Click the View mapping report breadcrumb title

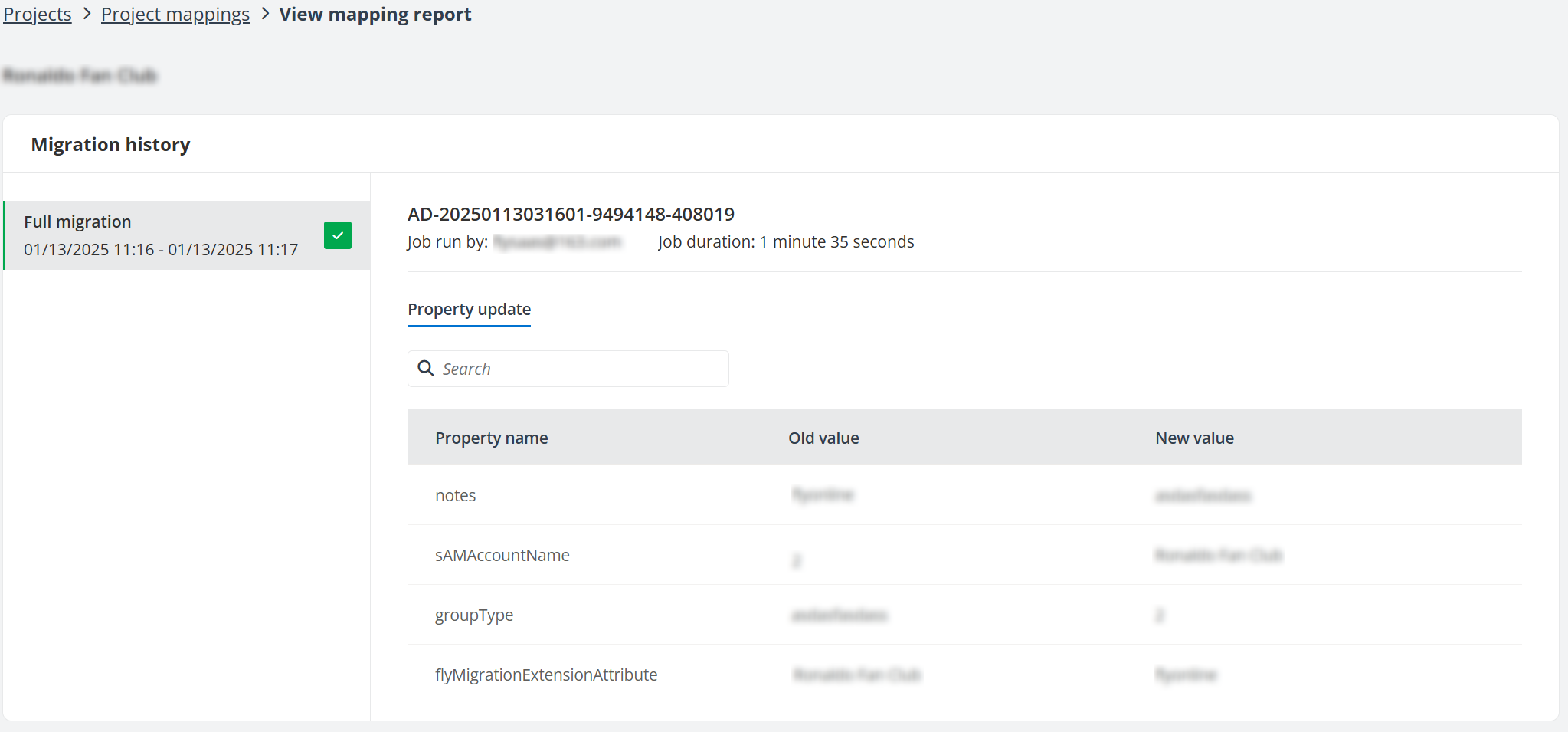coord(375,15)
